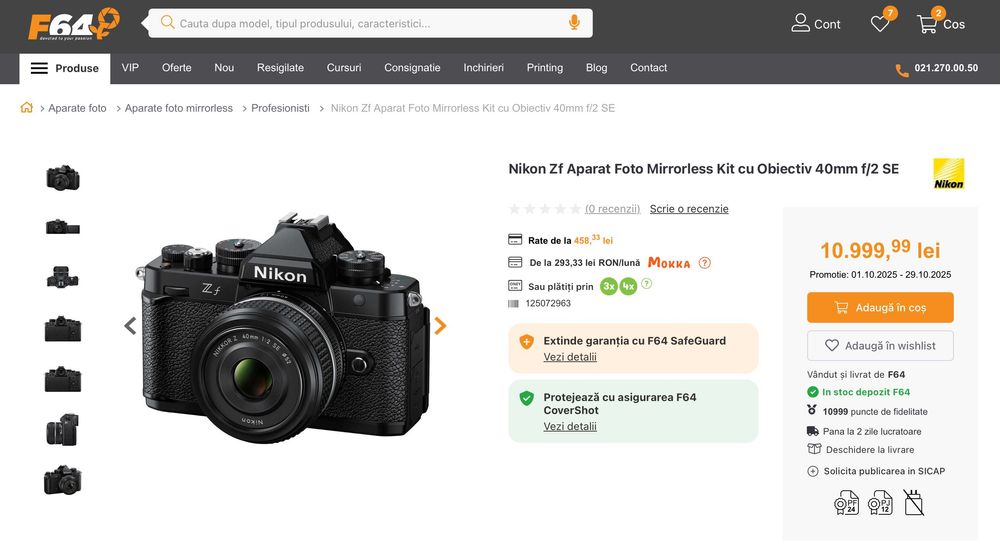Select second thumbnail, top view
1000x544 pixels.
click(62, 226)
